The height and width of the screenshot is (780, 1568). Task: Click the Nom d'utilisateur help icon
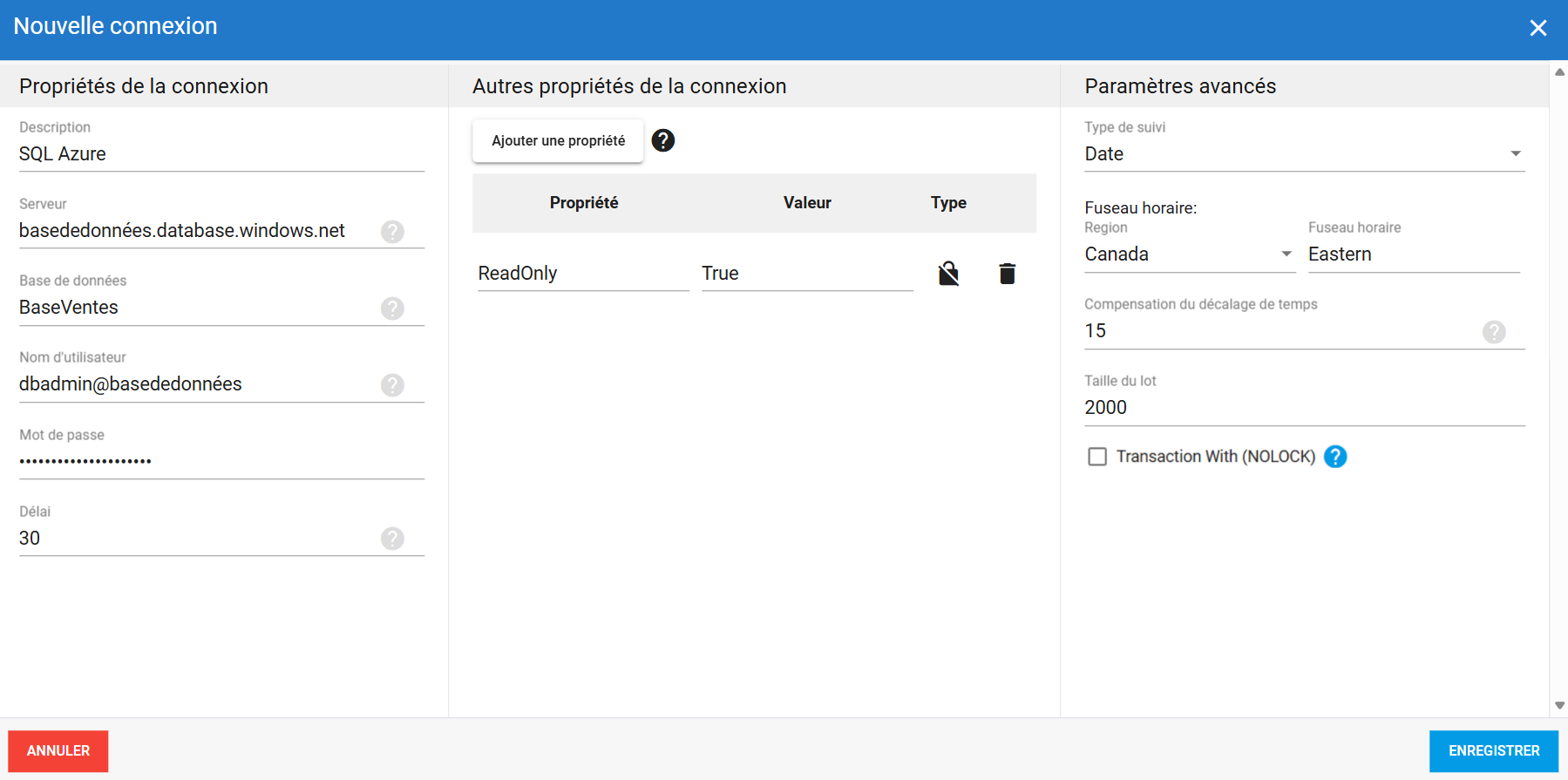(392, 385)
